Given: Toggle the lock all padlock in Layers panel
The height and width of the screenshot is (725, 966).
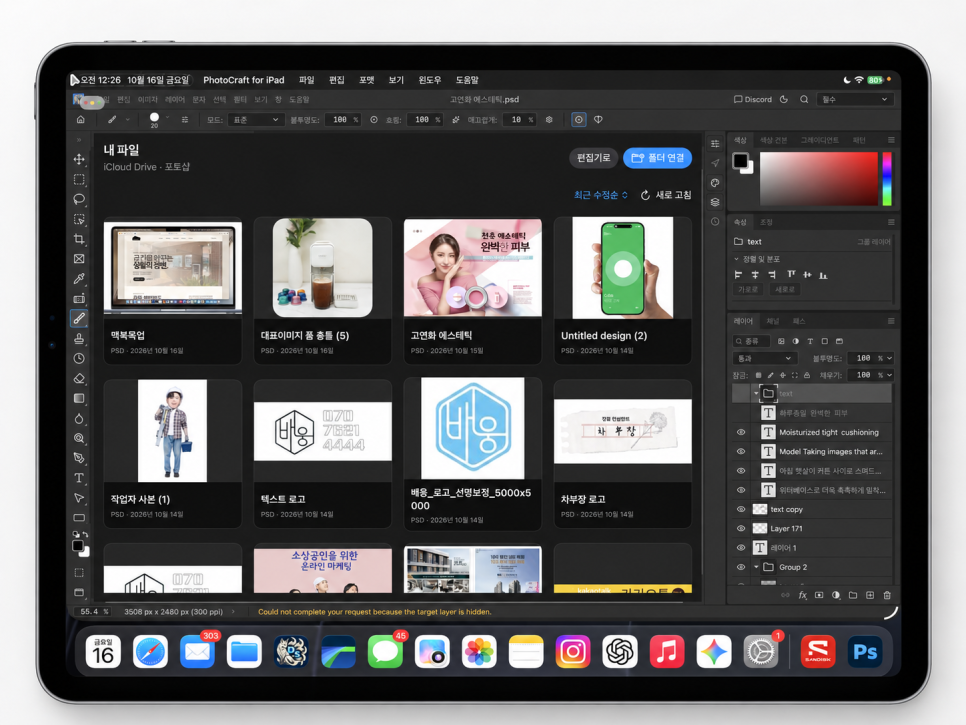Looking at the screenshot, I should pos(807,375).
